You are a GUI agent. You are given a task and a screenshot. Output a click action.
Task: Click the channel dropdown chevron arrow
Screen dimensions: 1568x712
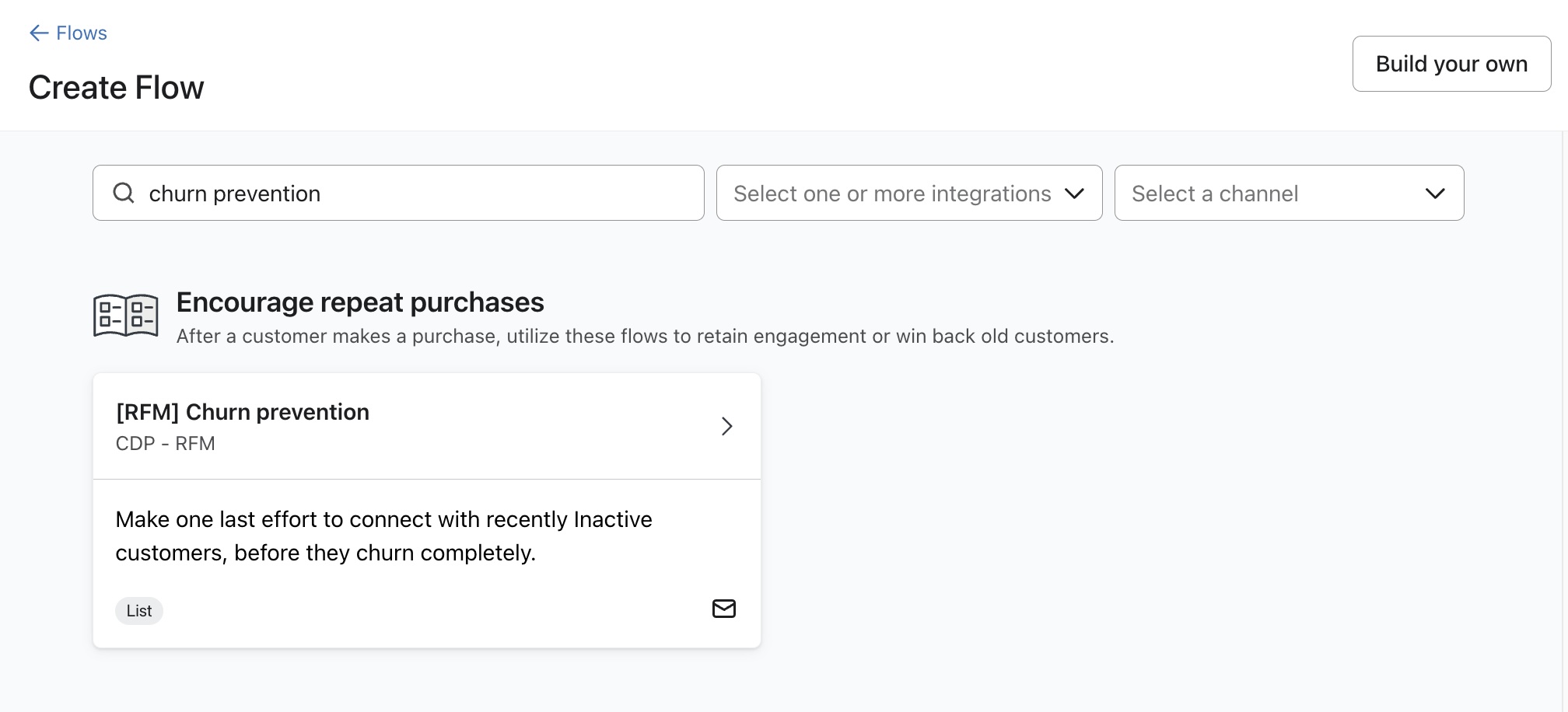[x=1435, y=194]
